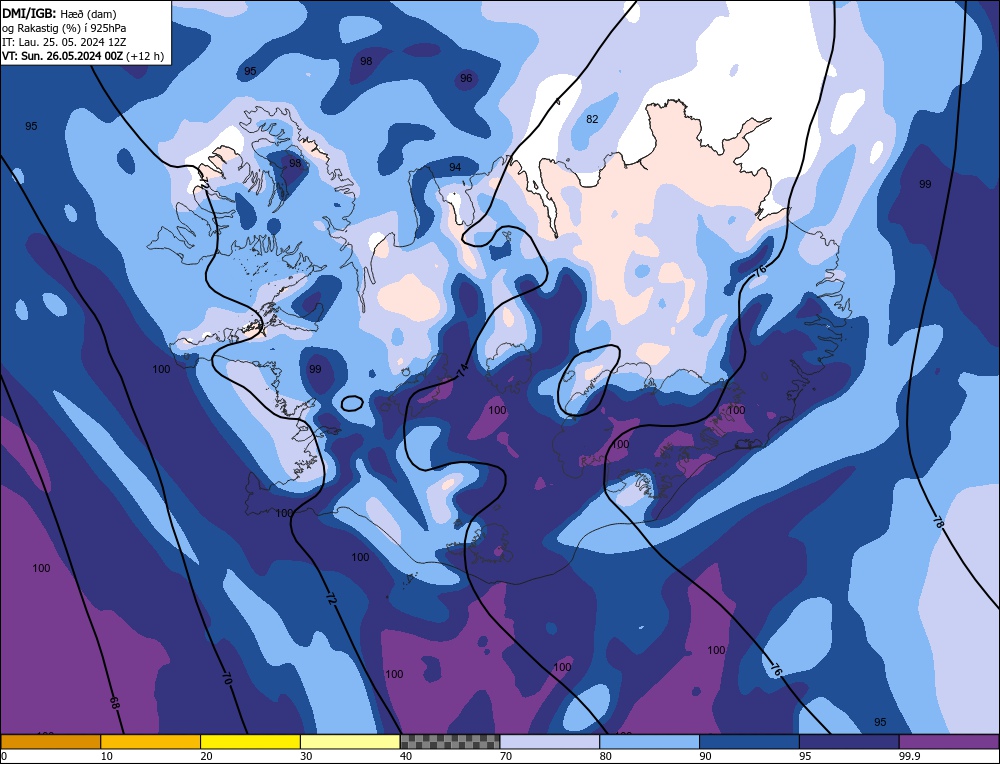The height and width of the screenshot is (764, 1000).
Task: Click the pale yellow 30–40 legend swatch
Action: 350,741
